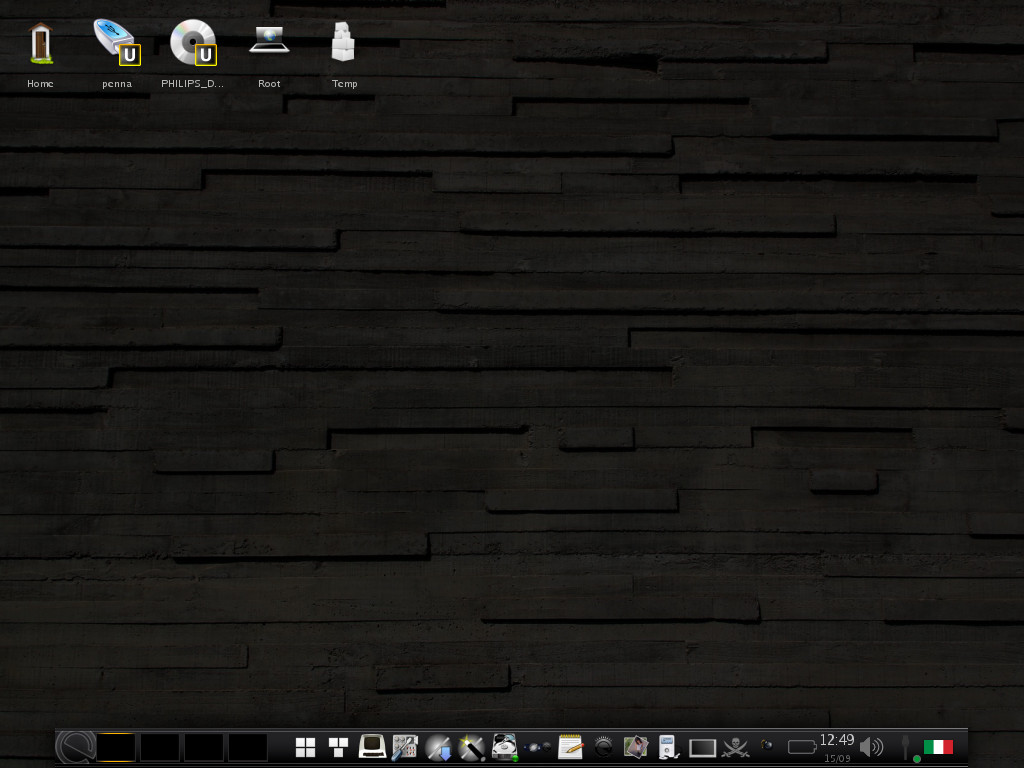Launch the terminal computer icon
This screenshot has height=768, width=1024.
pos(372,747)
